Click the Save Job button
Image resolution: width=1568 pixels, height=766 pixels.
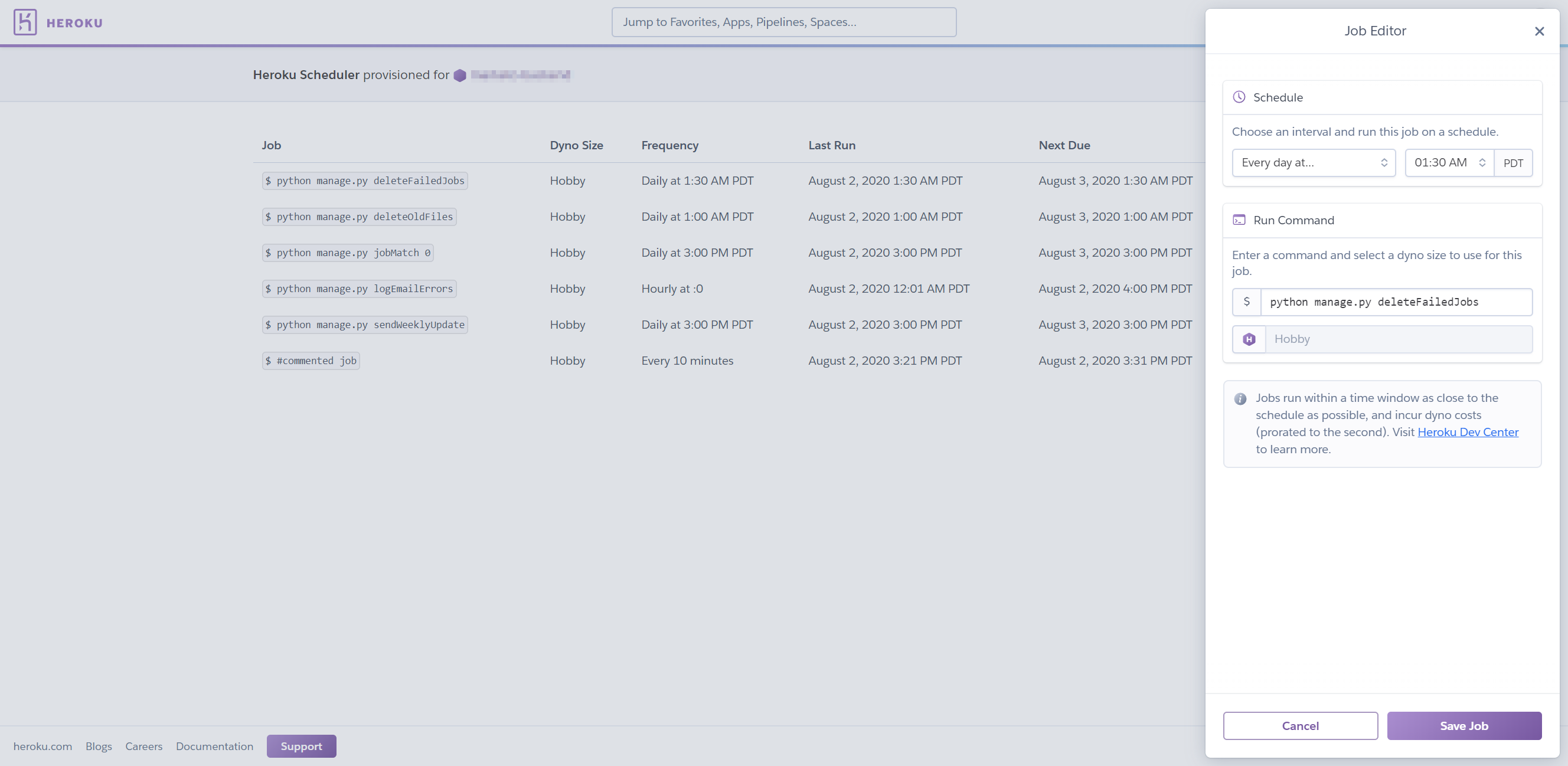point(1463,725)
